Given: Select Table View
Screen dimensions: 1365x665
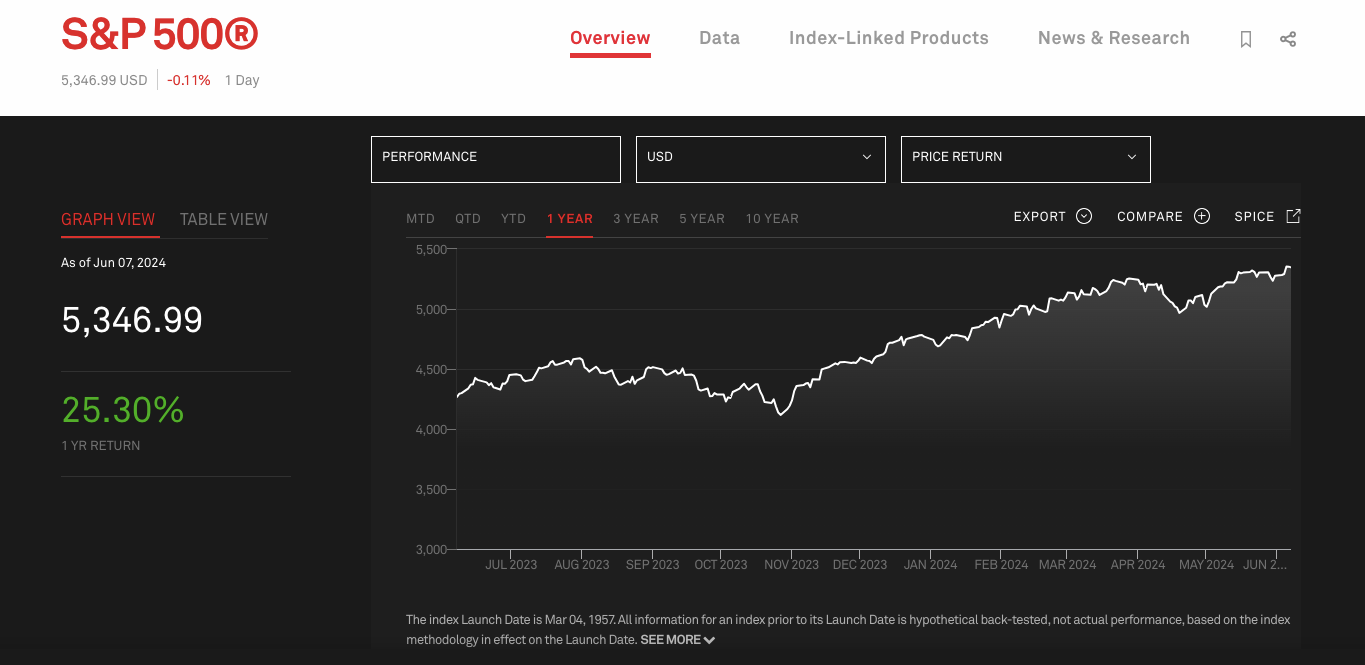Looking at the screenshot, I should [x=224, y=219].
